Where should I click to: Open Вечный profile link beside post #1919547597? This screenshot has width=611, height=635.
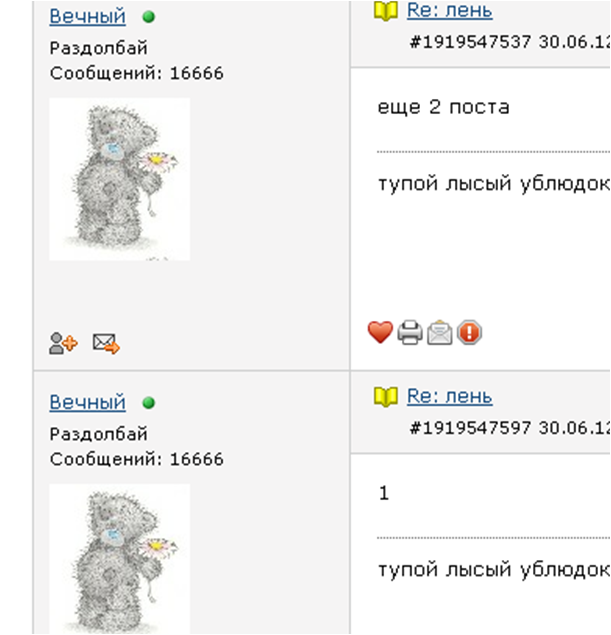point(87,403)
